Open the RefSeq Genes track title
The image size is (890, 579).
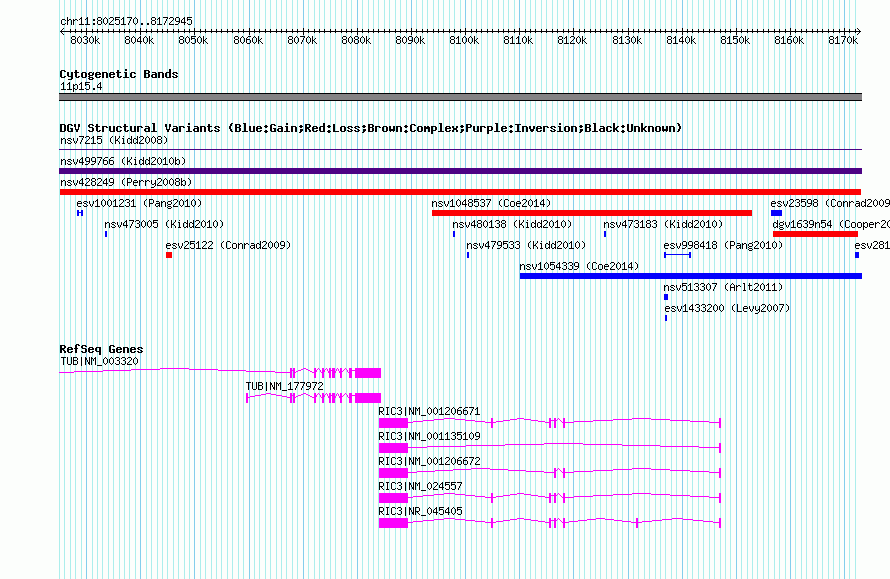click(x=101, y=349)
